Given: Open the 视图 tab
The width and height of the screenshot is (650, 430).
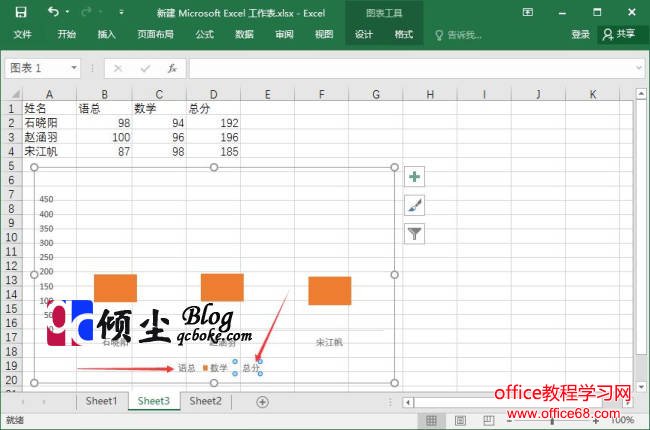Looking at the screenshot, I should pos(324,34).
